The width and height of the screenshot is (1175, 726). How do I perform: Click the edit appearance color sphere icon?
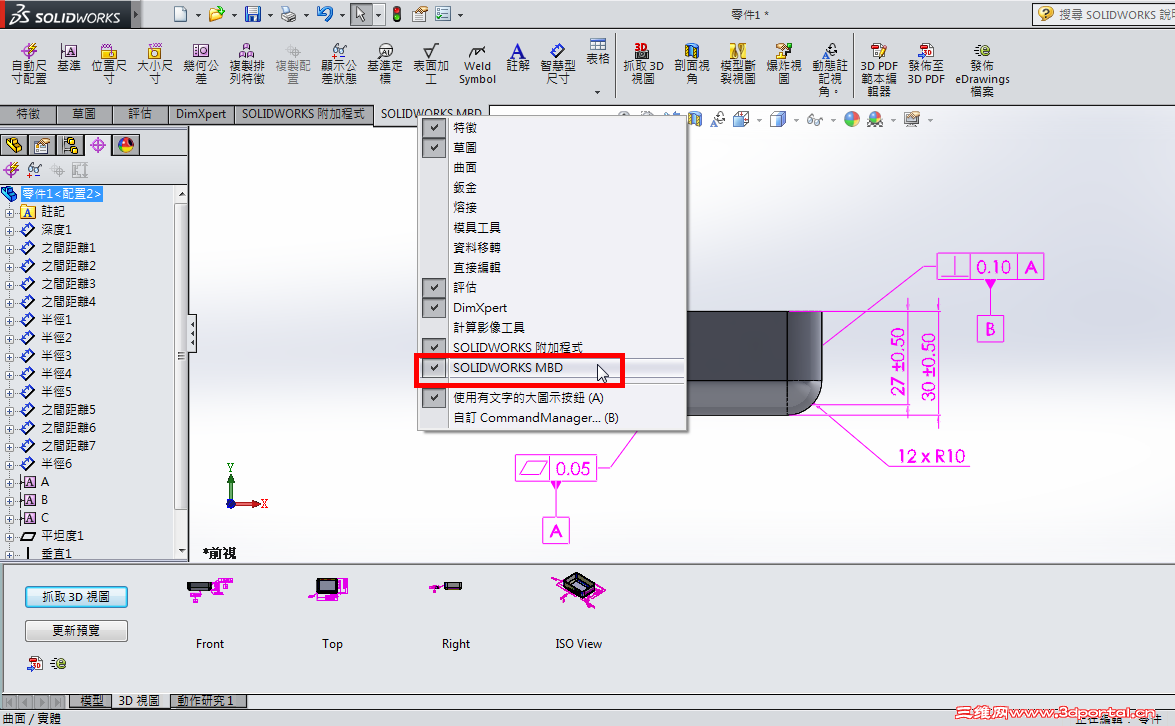click(852, 119)
